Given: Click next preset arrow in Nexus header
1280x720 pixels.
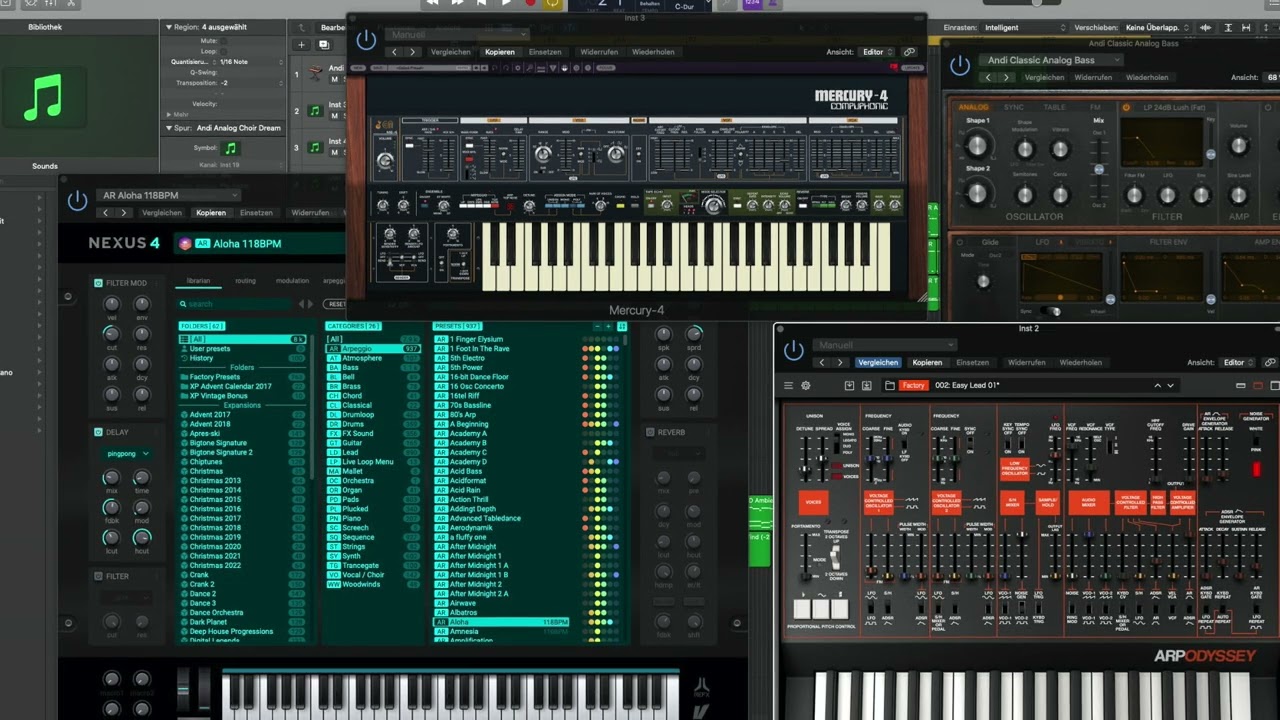Looking at the screenshot, I should tap(124, 213).
